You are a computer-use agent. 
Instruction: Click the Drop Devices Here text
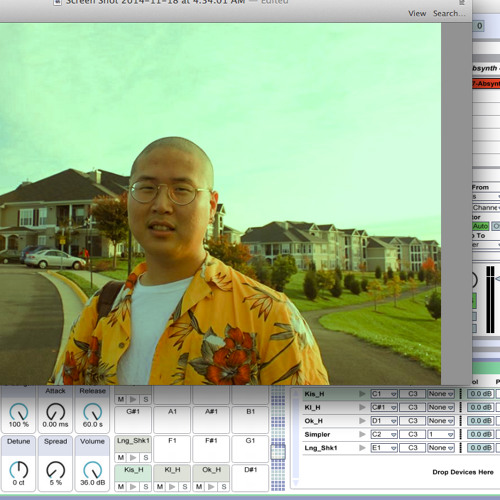[463, 472]
